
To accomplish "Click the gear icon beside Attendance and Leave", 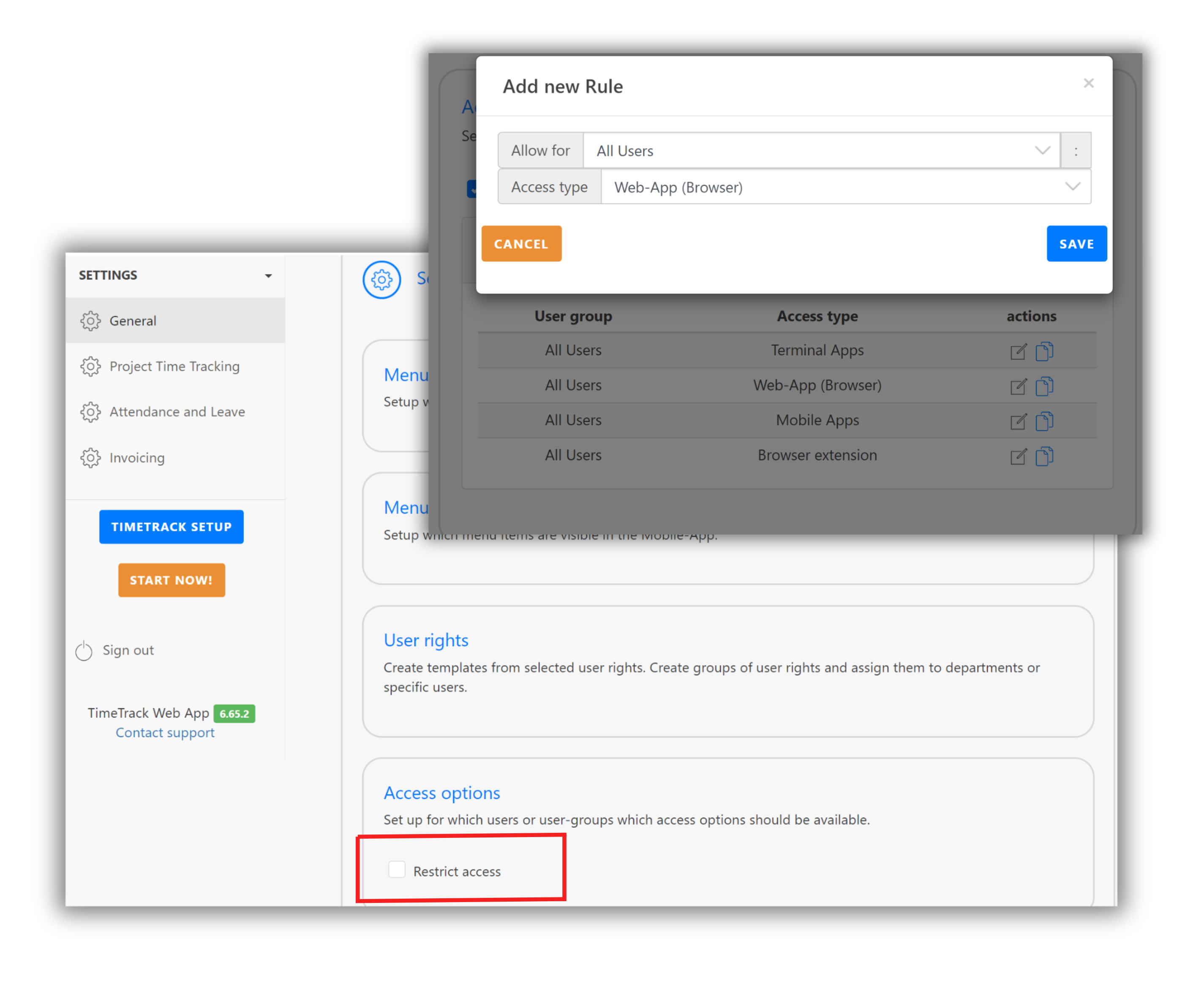I will click(90, 412).
